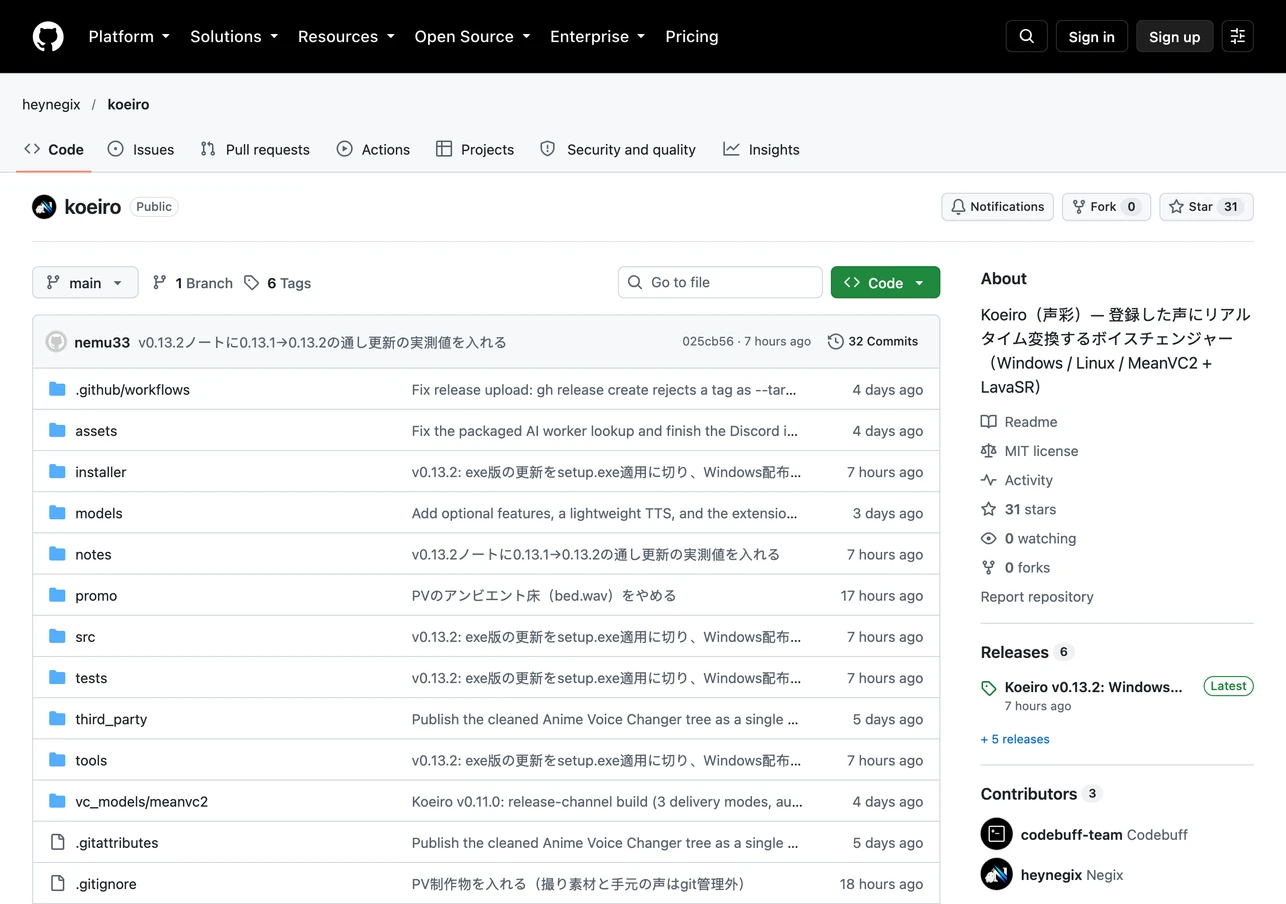Viewport: 1286px width, 904px height.
Task: Expand the Platform menu
Action: pyautogui.click(x=129, y=36)
